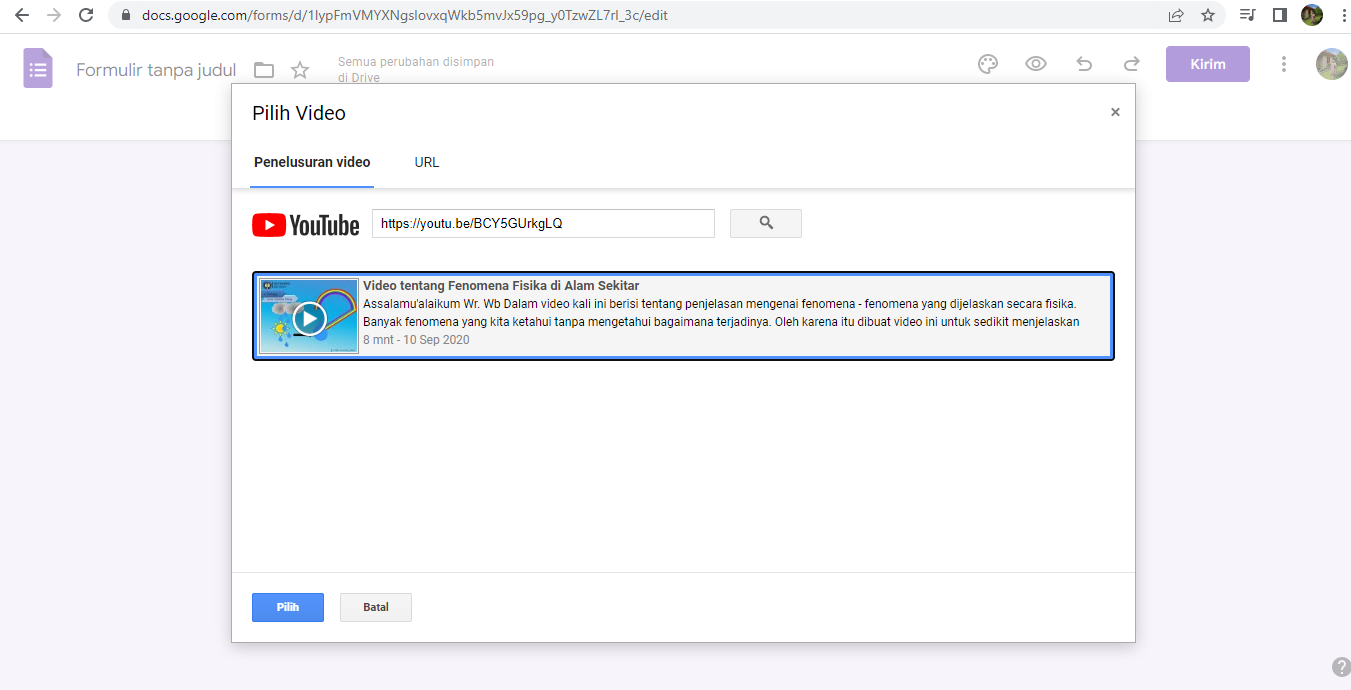Select the Fenomena Fisika video thumbnail

click(x=309, y=316)
